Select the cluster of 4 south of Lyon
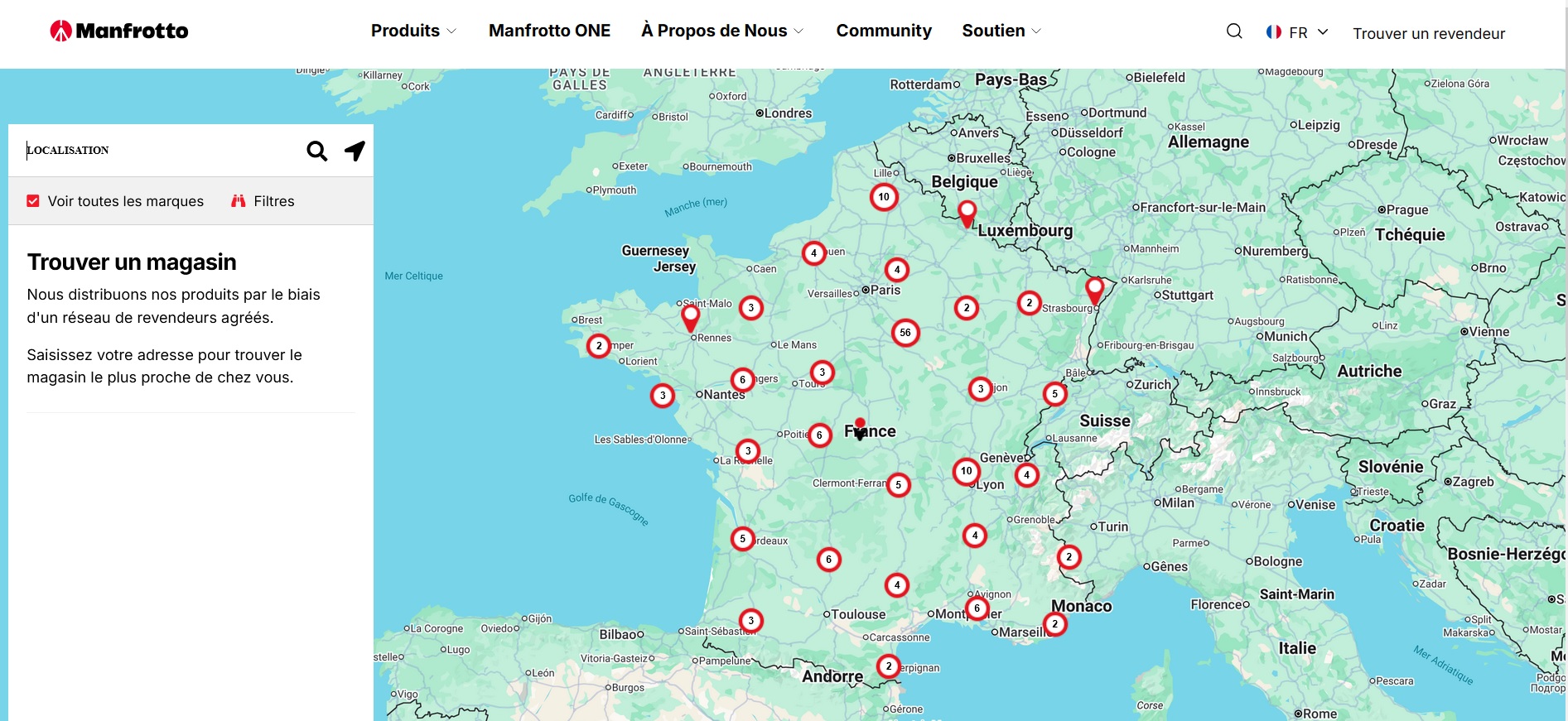The height and width of the screenshot is (721, 1568). 975,536
